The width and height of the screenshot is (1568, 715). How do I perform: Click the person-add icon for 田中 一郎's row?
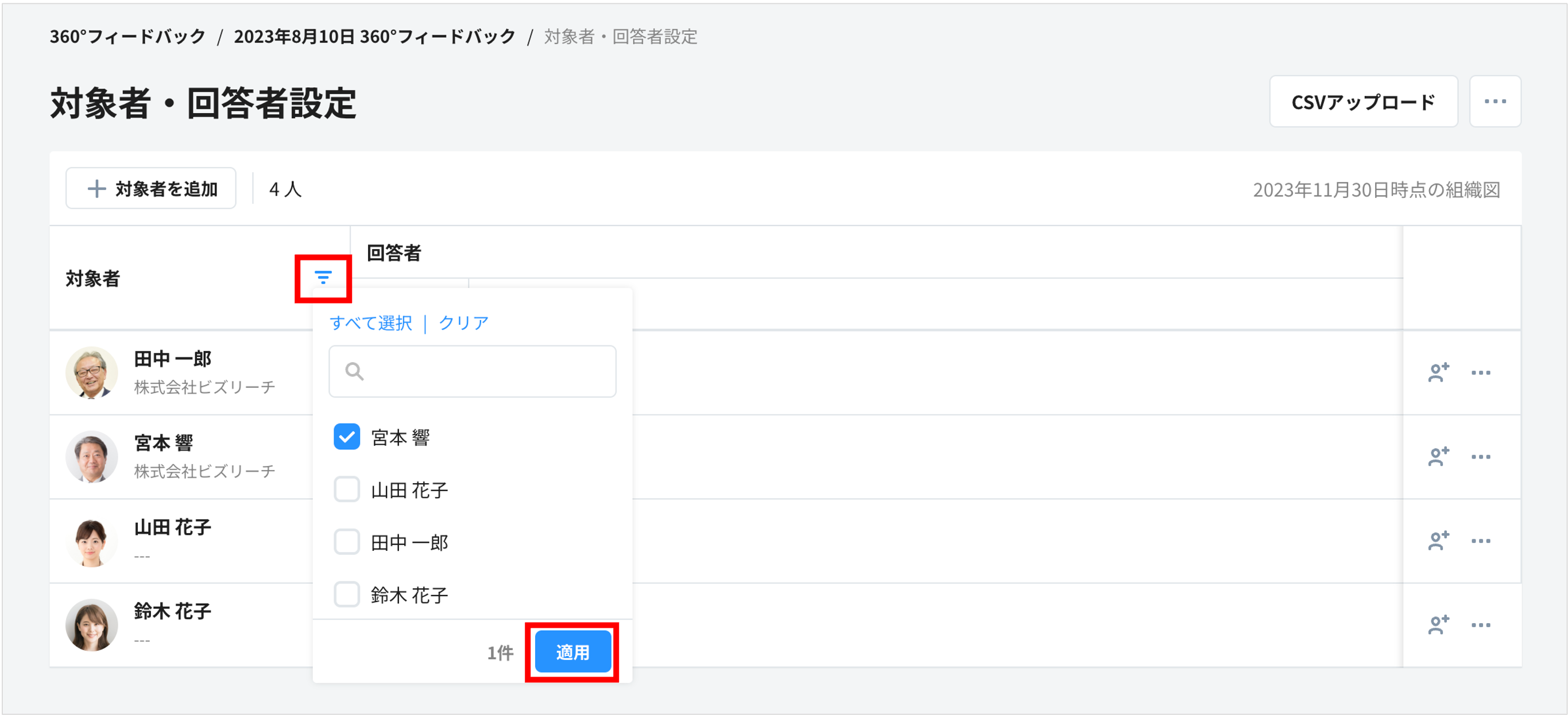click(x=1437, y=373)
